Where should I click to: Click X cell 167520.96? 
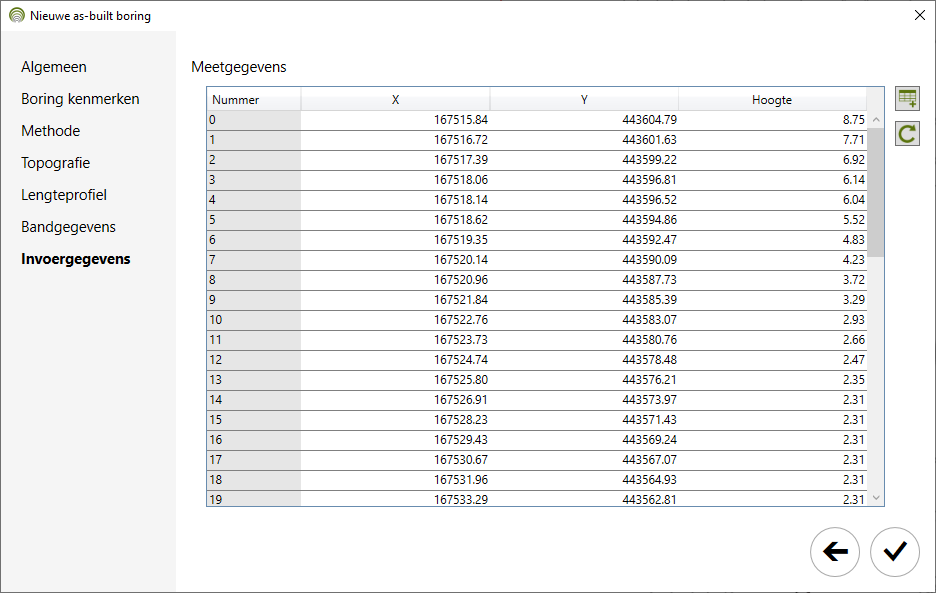pos(395,280)
